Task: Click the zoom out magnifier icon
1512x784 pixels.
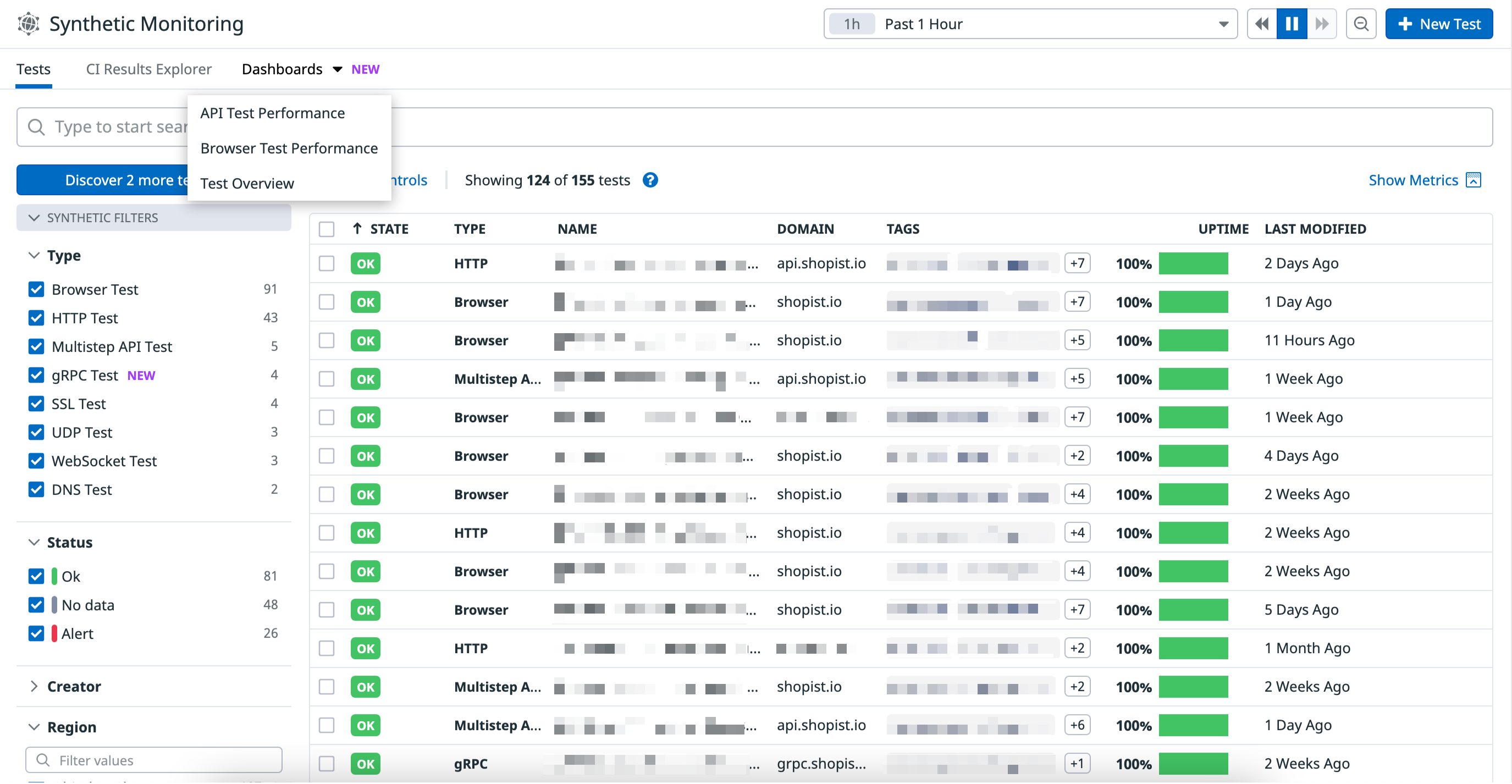Action: (x=1361, y=24)
